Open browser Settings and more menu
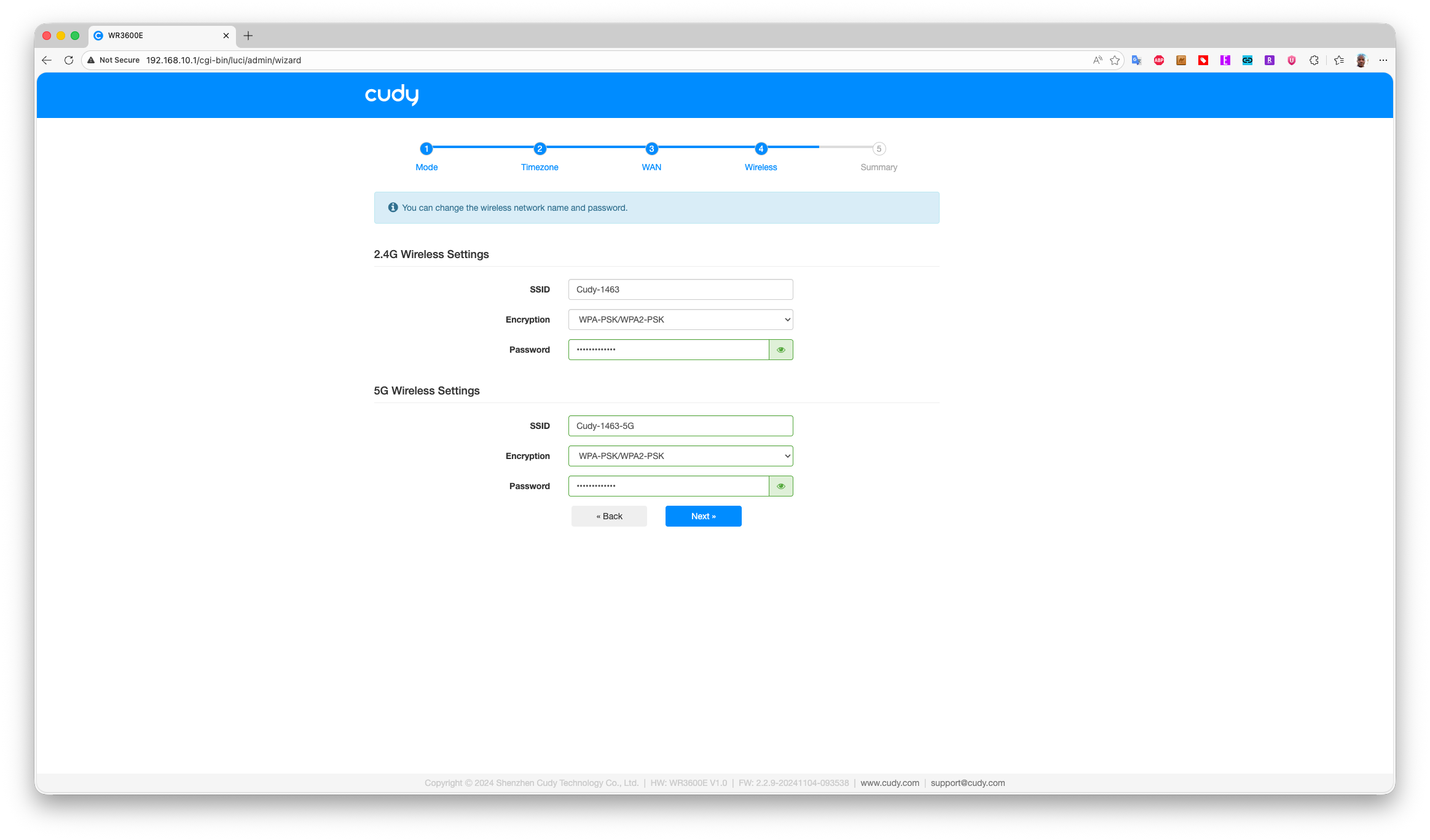 pos(1383,60)
